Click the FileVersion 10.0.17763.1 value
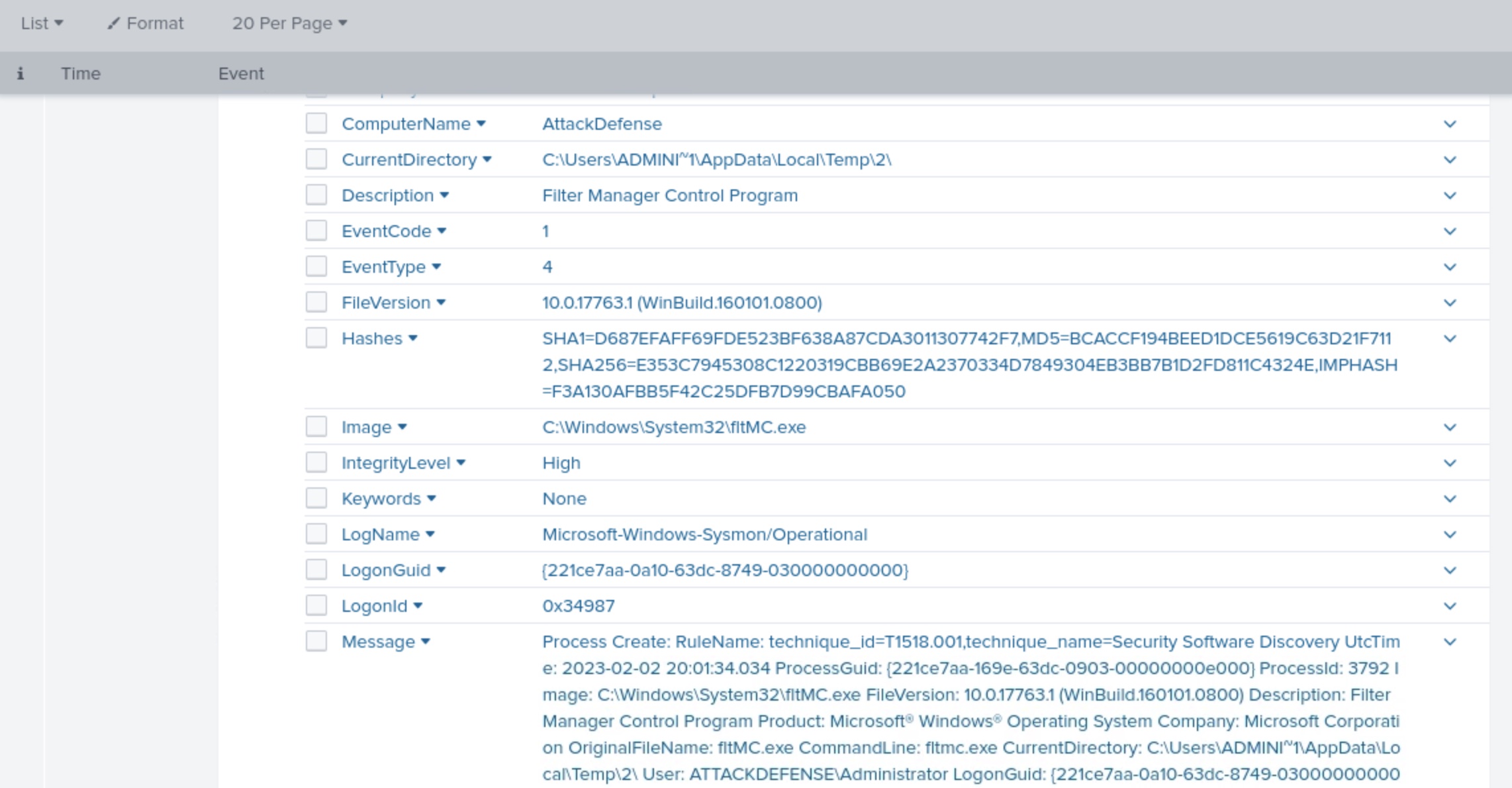The width and height of the screenshot is (1512, 788). coord(682,303)
